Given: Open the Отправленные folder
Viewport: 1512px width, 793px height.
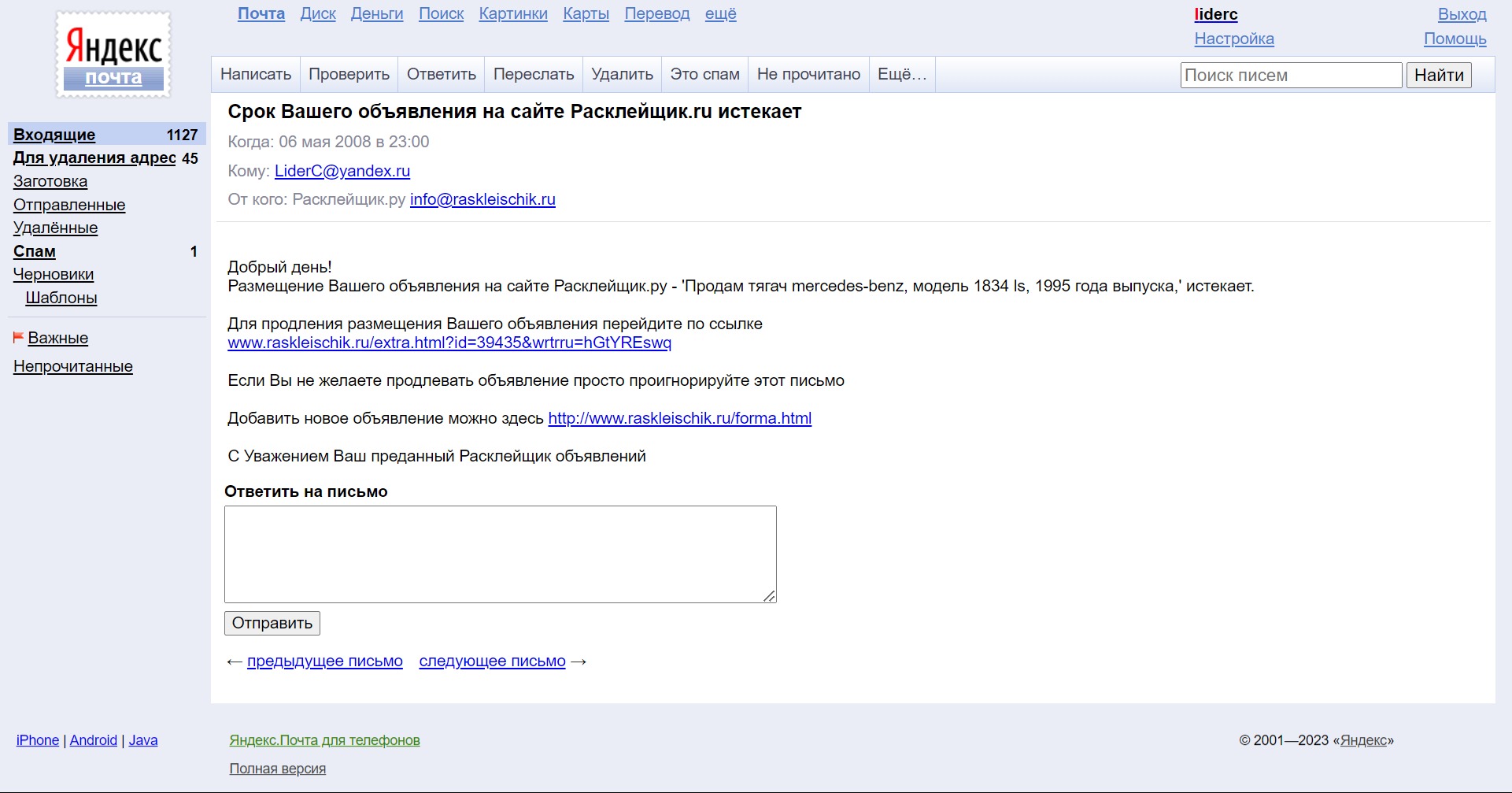Looking at the screenshot, I should [69, 205].
